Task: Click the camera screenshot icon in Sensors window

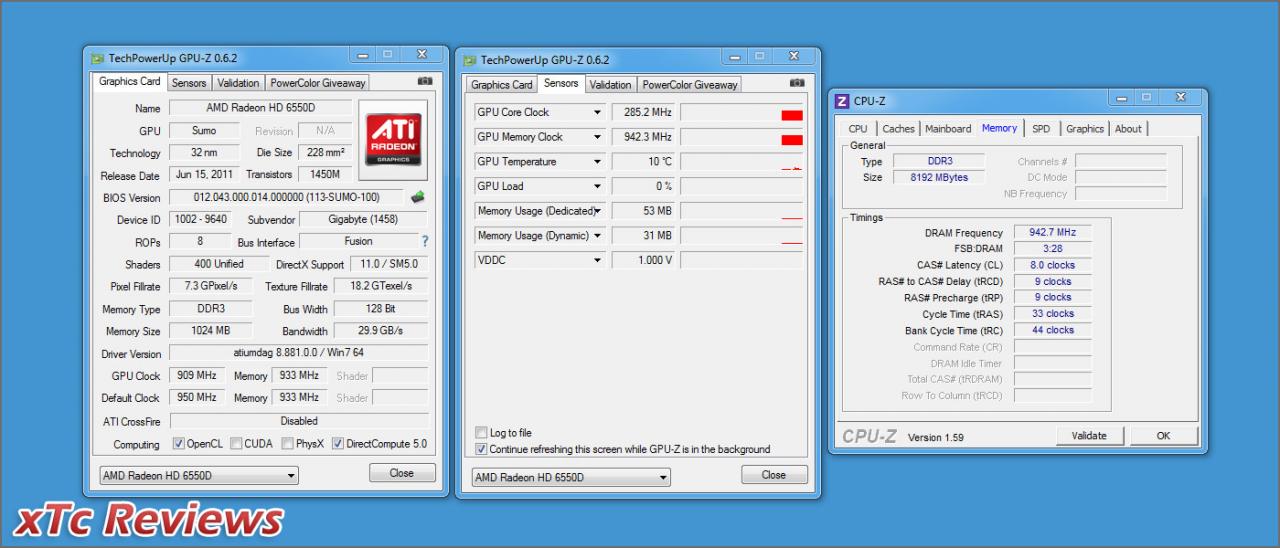Action: pyautogui.click(x=797, y=83)
